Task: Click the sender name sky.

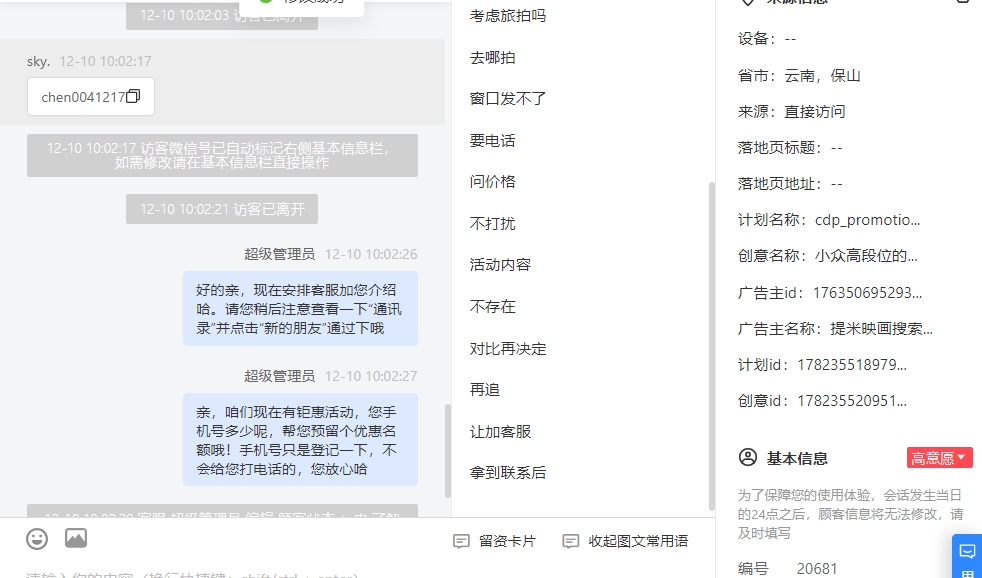Action: tap(38, 61)
